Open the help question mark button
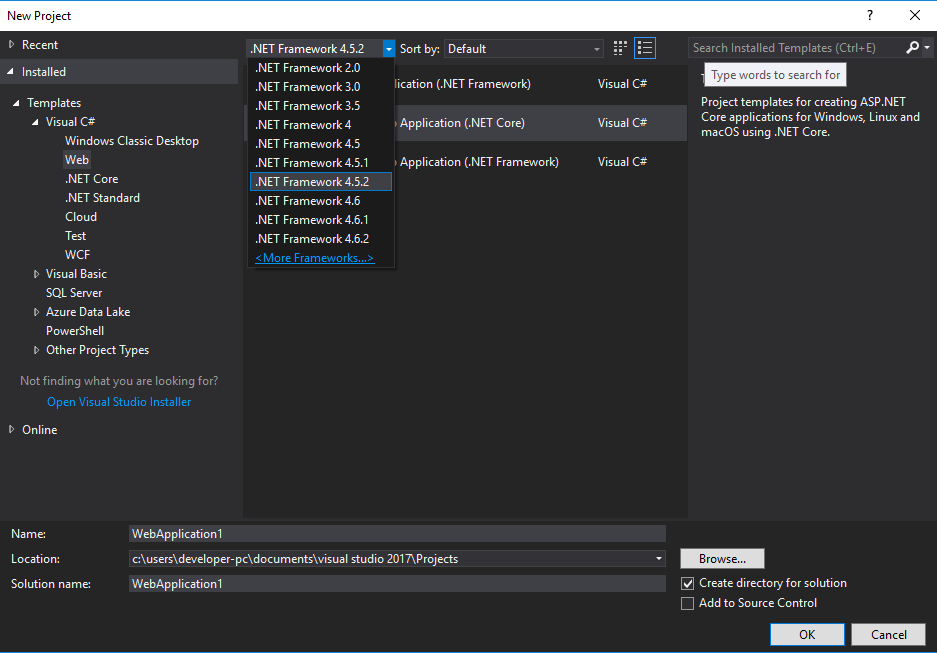The image size is (937, 653). (x=869, y=16)
